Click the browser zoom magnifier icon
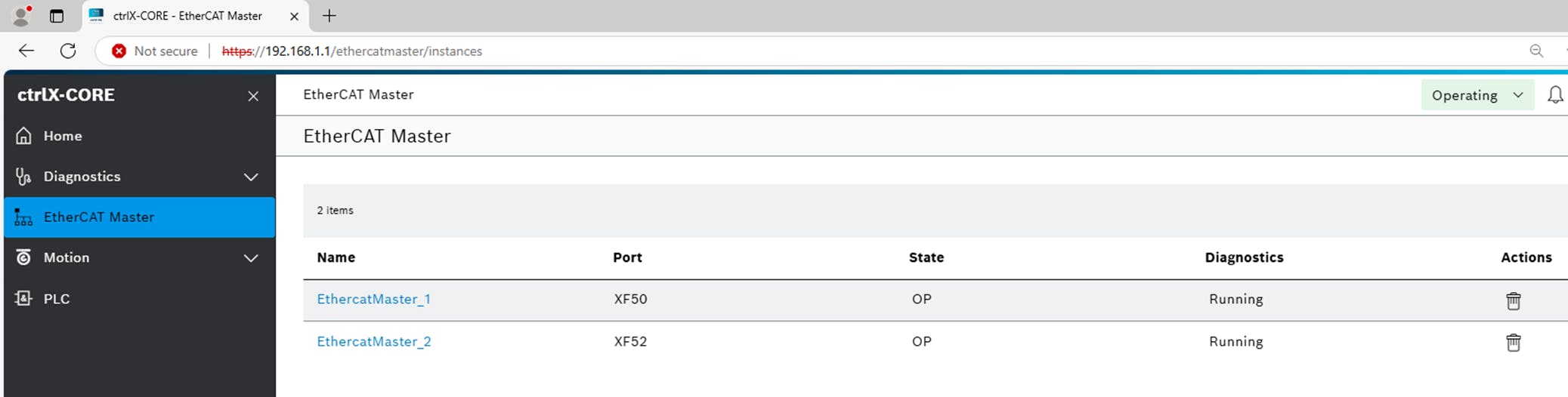Screen dimensions: 1568x397 [1536, 51]
